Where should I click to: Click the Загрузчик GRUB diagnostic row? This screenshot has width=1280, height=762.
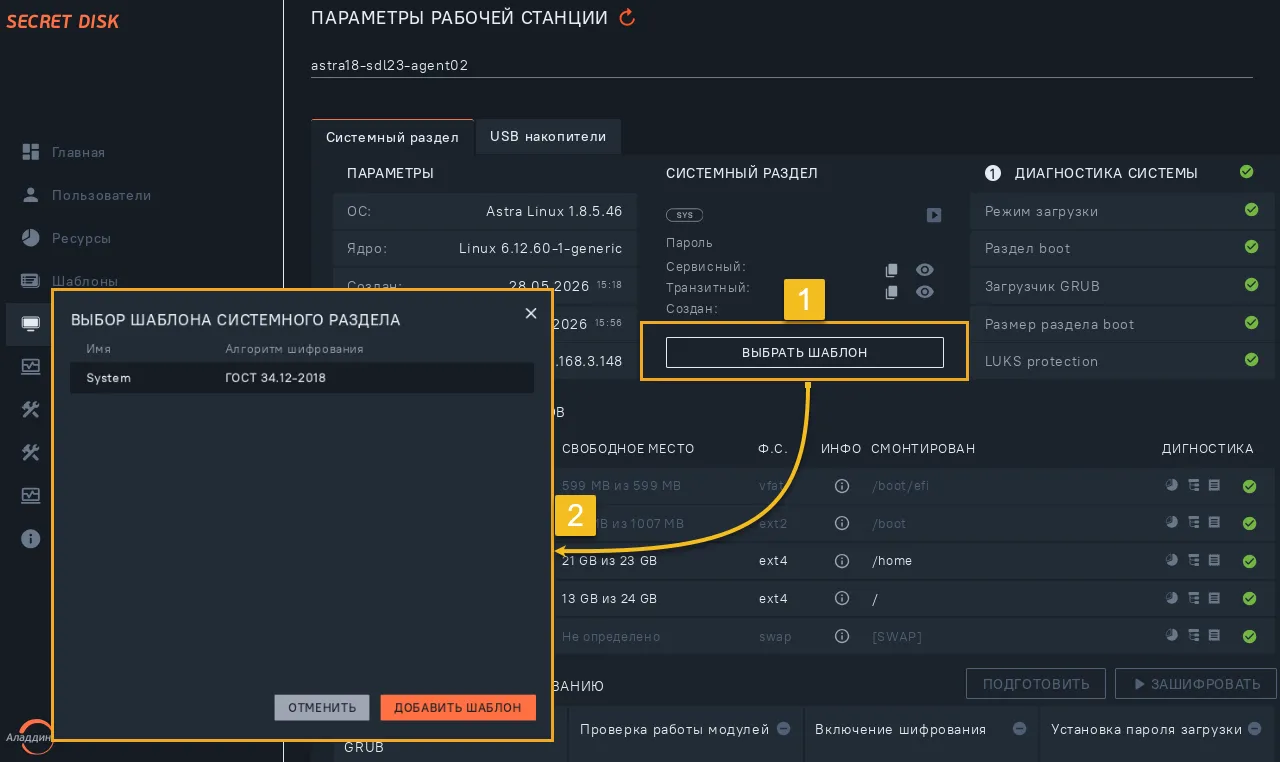(x=1122, y=286)
